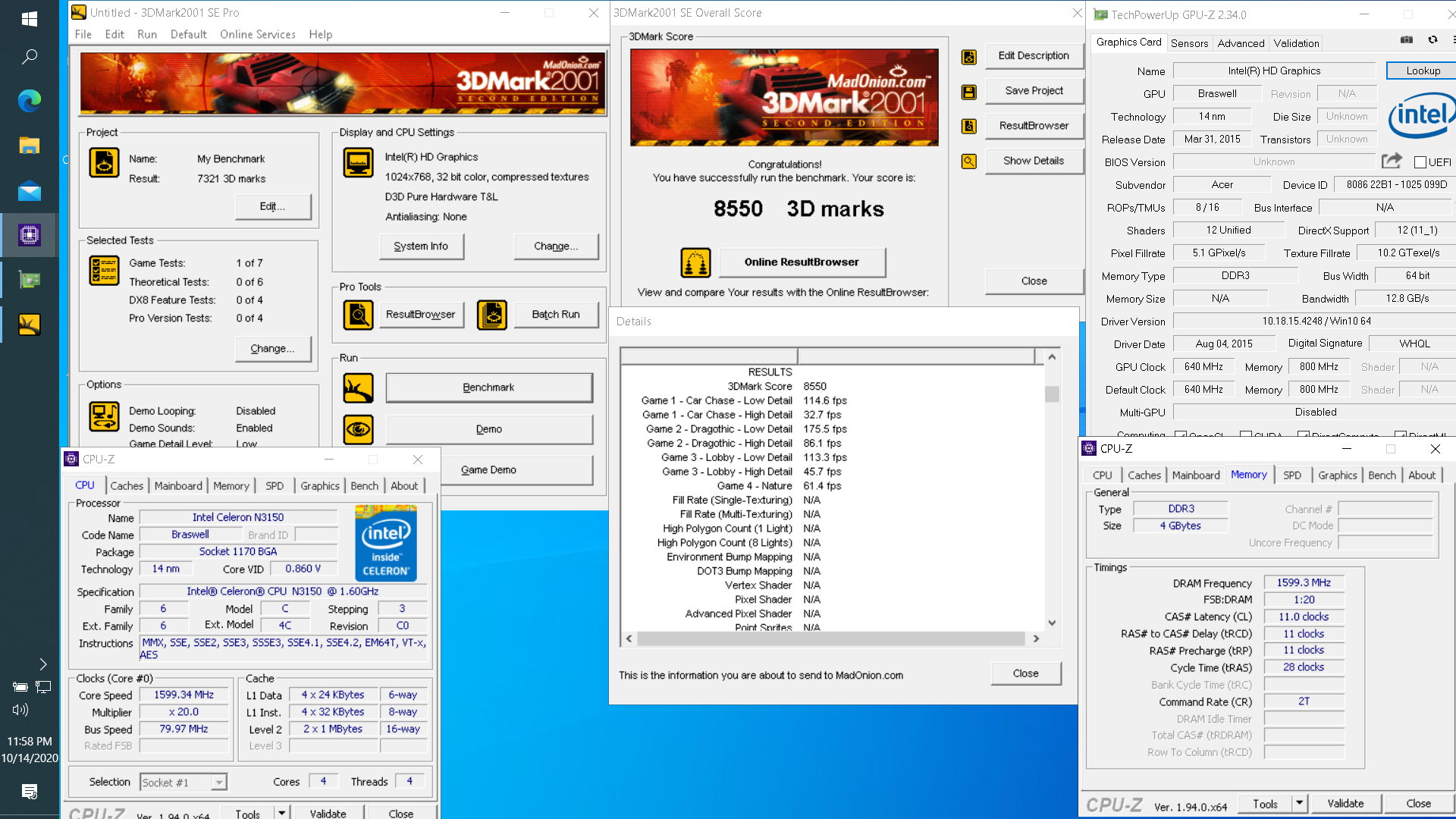Expand the hidden system tray icons chevron
The image size is (1456, 819).
pyautogui.click(x=43, y=665)
